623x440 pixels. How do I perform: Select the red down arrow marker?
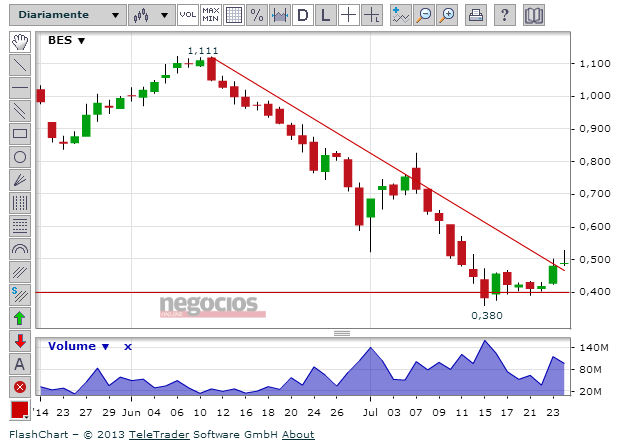[20, 341]
